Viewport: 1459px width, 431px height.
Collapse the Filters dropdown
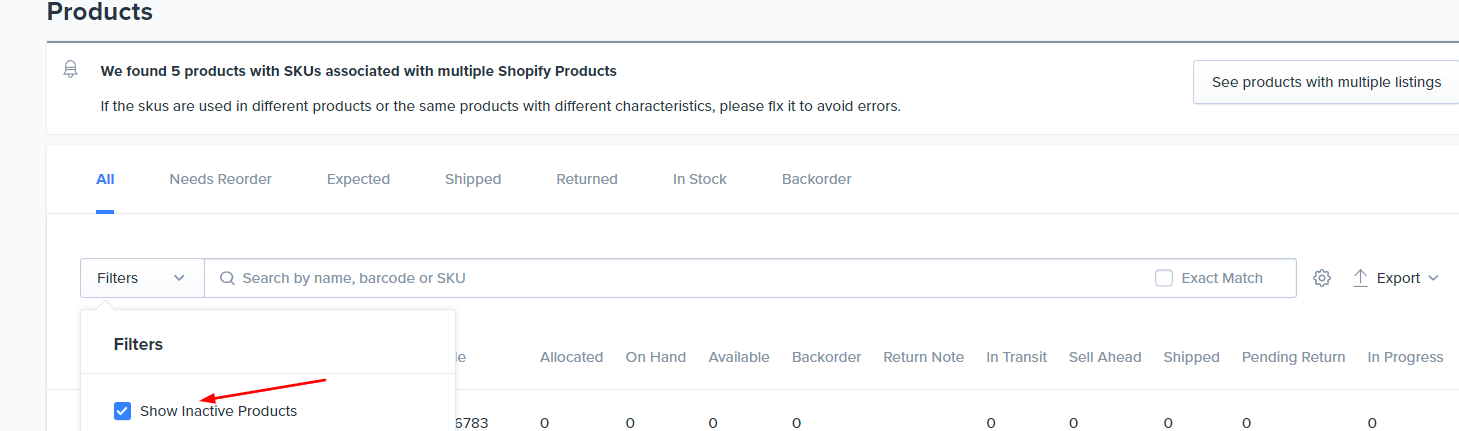click(x=142, y=278)
